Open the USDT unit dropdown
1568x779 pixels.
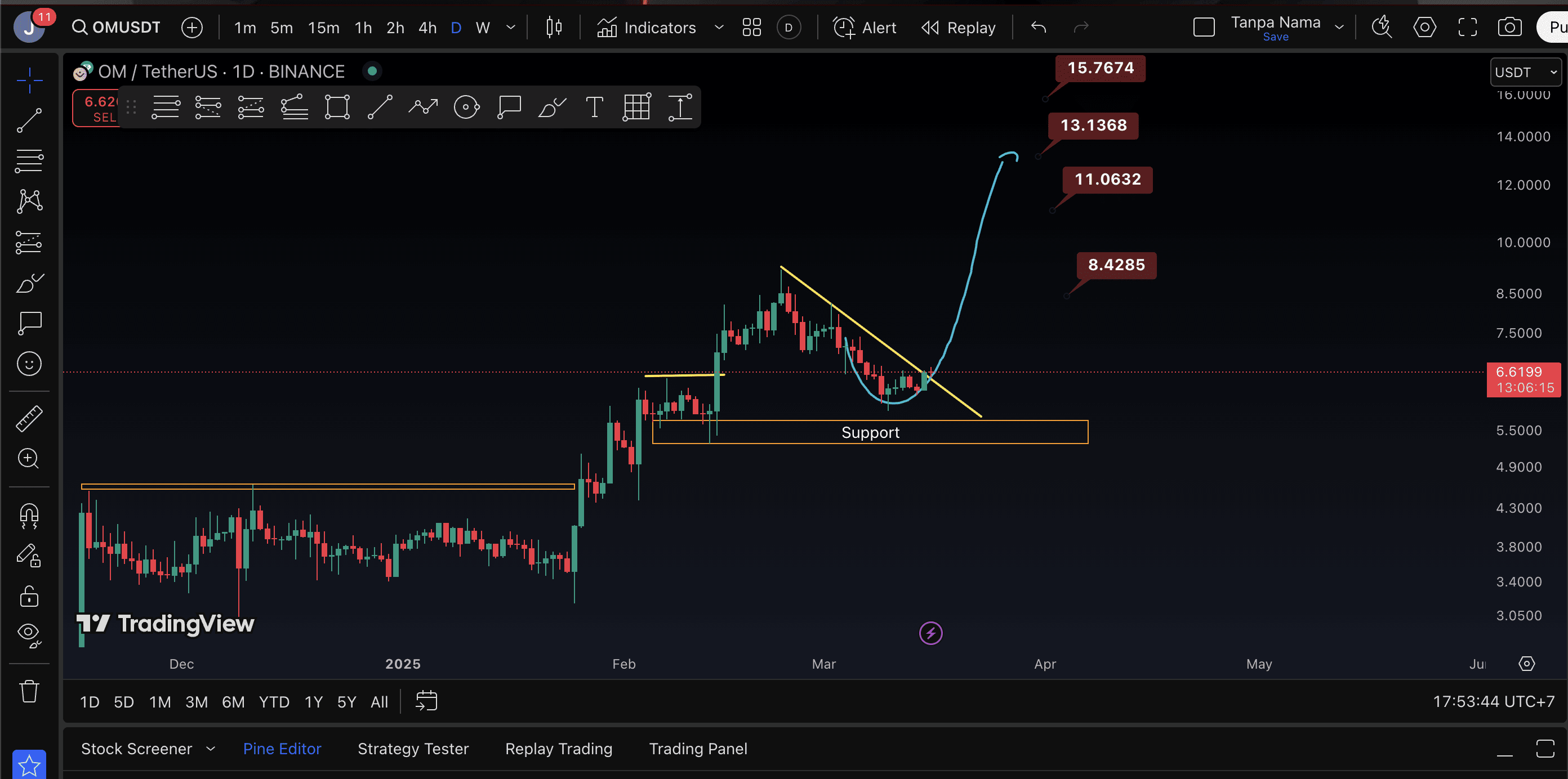[x=1525, y=71]
